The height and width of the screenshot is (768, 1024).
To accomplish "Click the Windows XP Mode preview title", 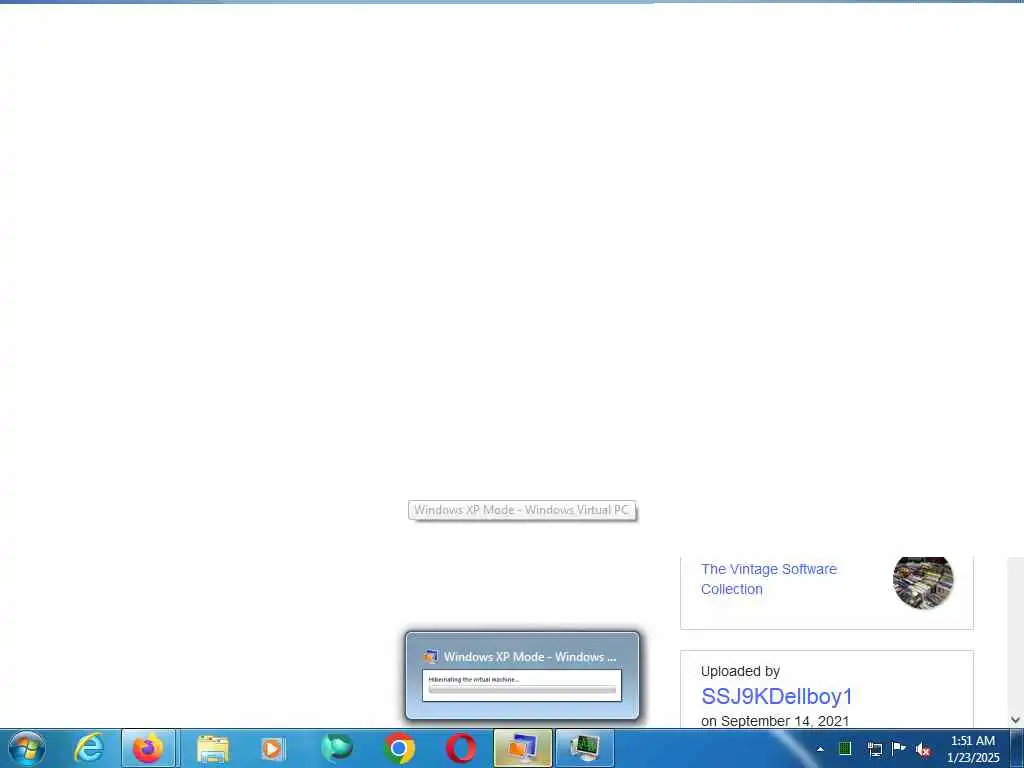I will pos(530,657).
